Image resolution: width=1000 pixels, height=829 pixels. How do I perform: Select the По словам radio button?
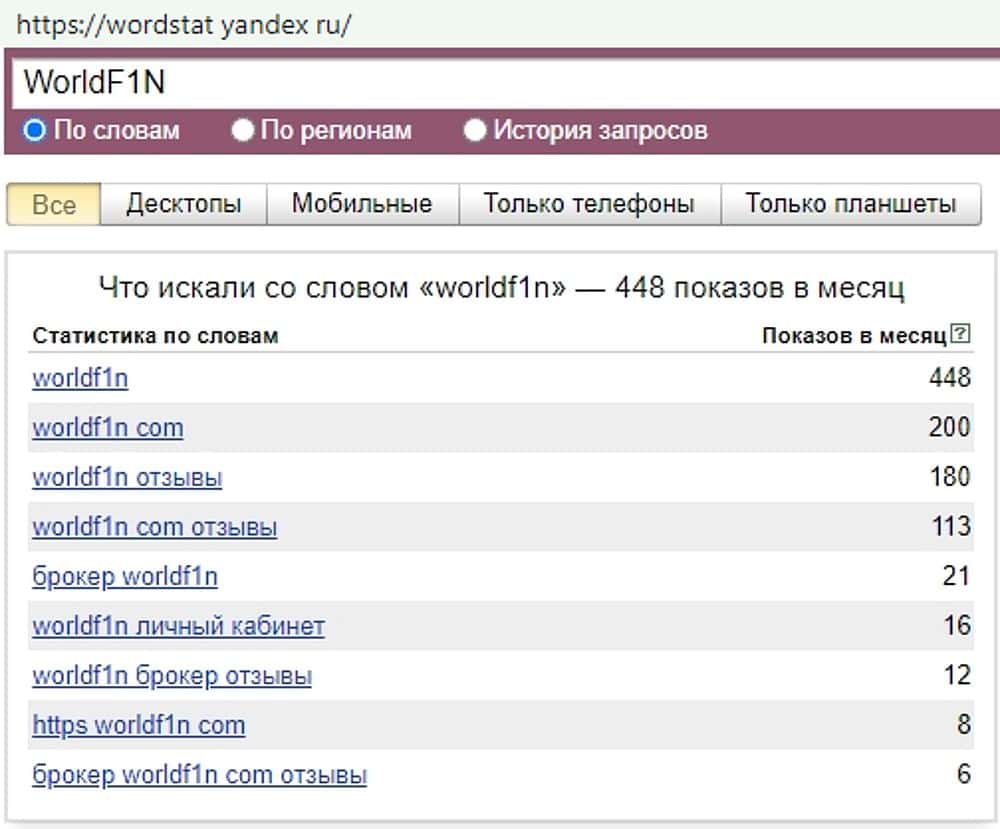tap(34, 130)
